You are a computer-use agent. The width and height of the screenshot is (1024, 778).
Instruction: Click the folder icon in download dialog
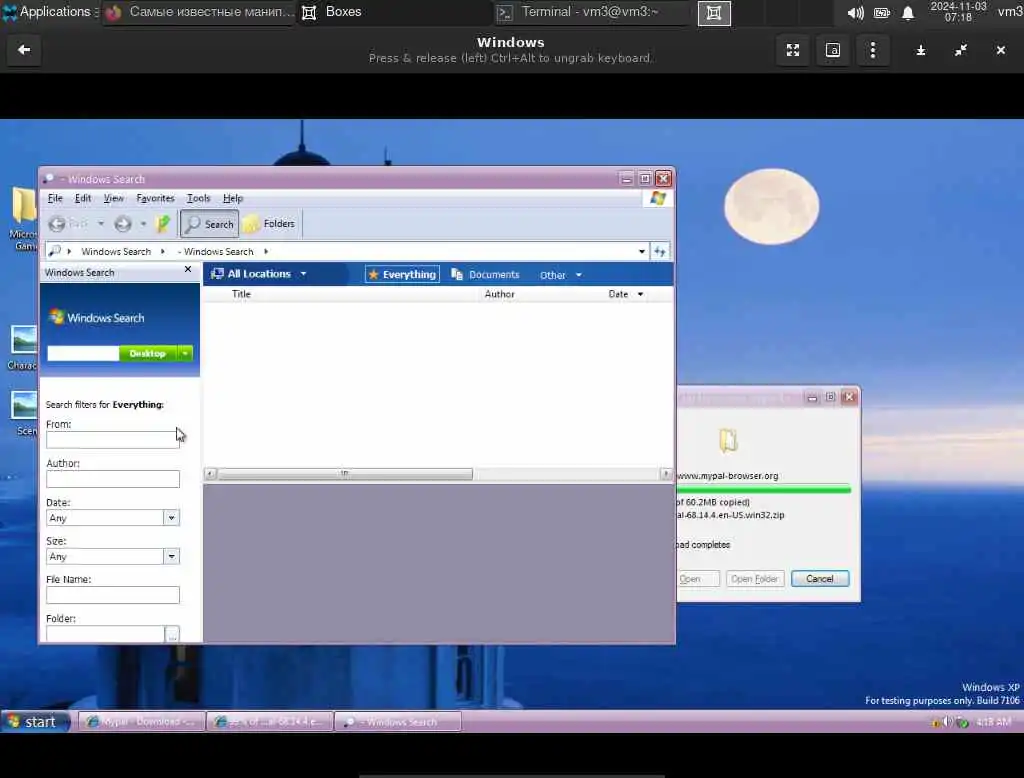(x=728, y=441)
